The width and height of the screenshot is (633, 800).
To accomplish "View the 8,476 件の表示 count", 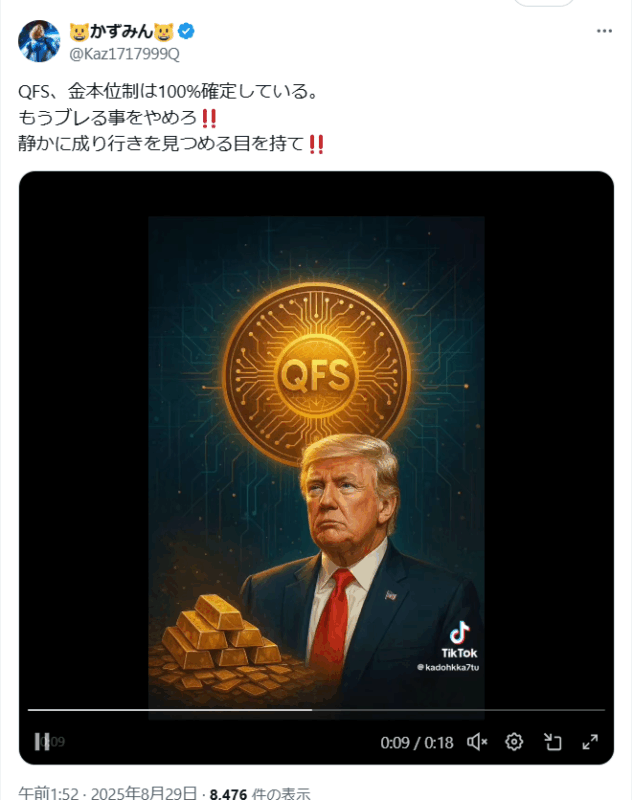I will point(260,793).
